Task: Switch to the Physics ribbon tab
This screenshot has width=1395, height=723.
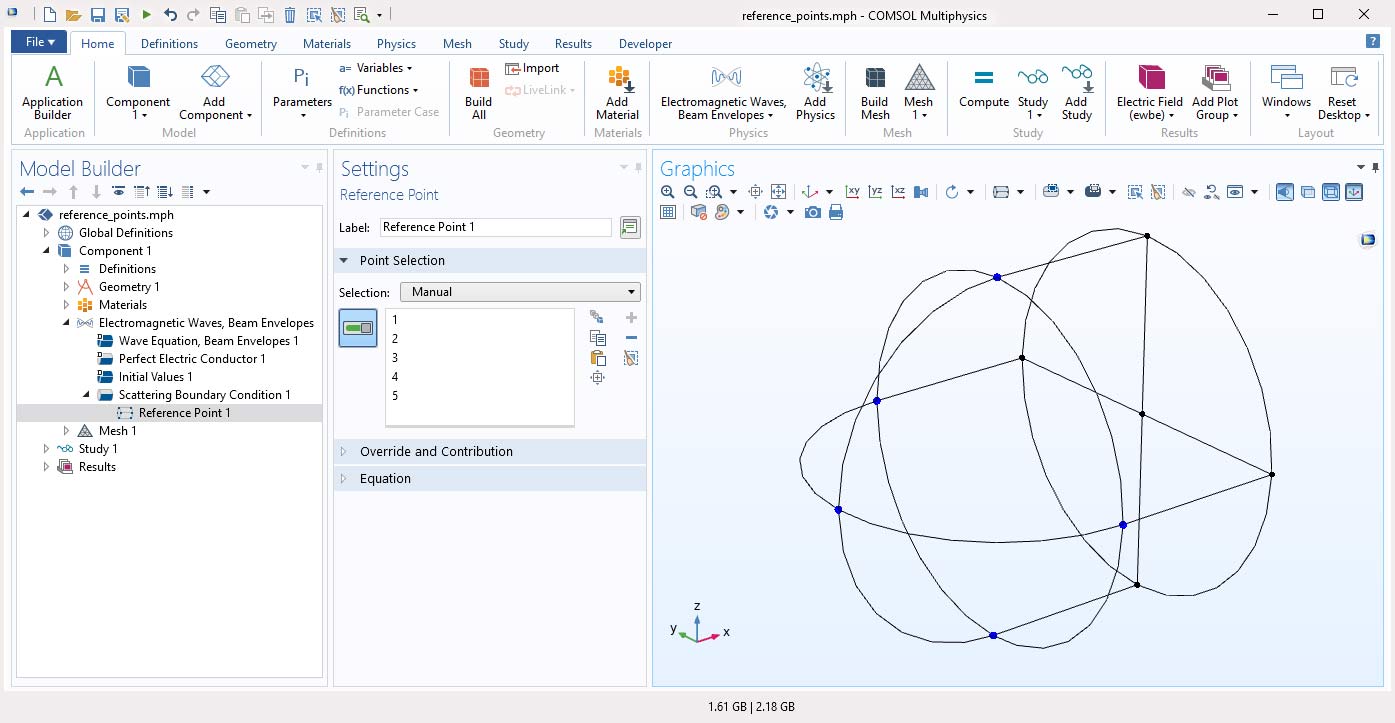Action: [396, 44]
